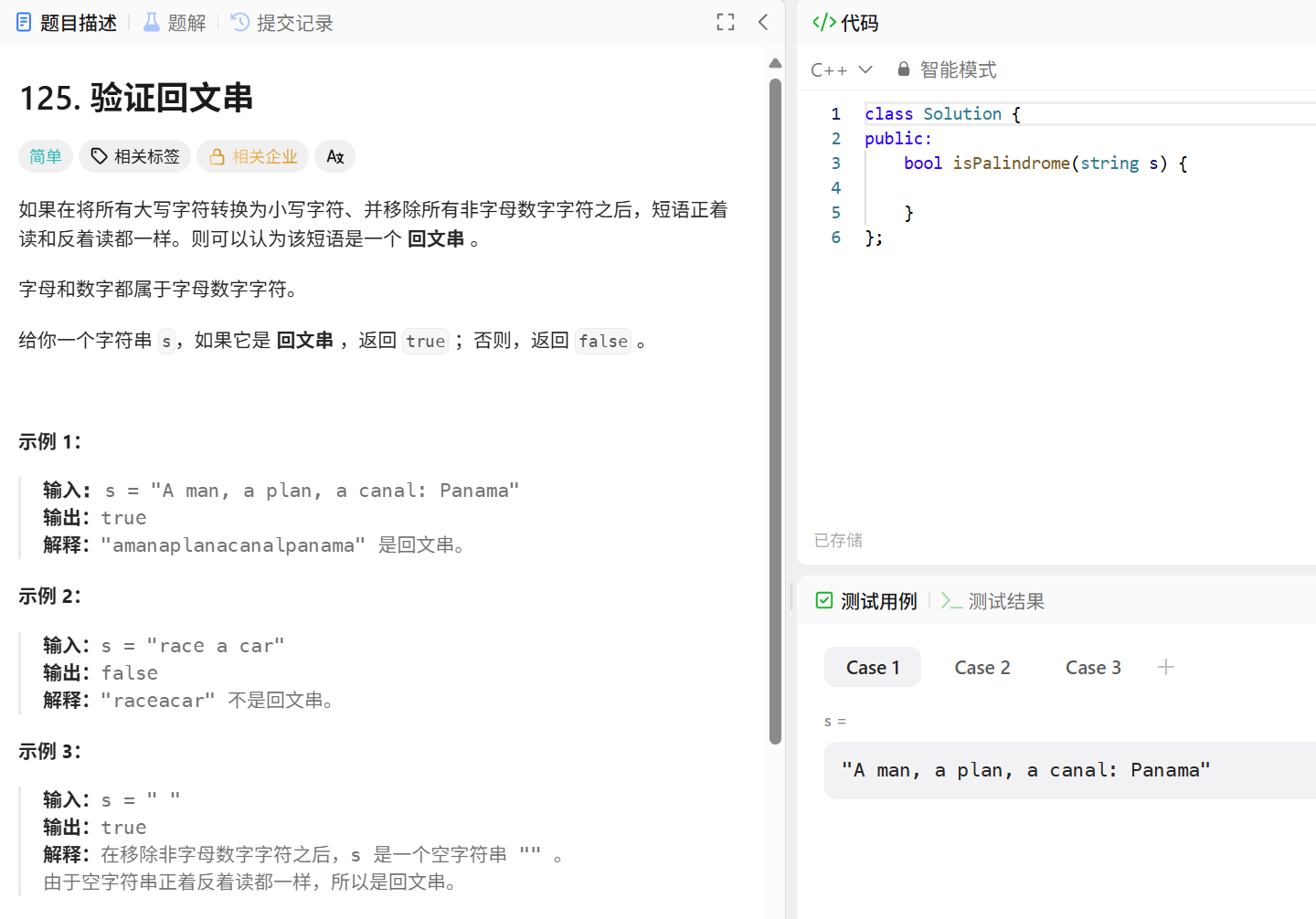Click the translate language icon button
Viewport: 1316px width, 919px height.
[x=335, y=156]
